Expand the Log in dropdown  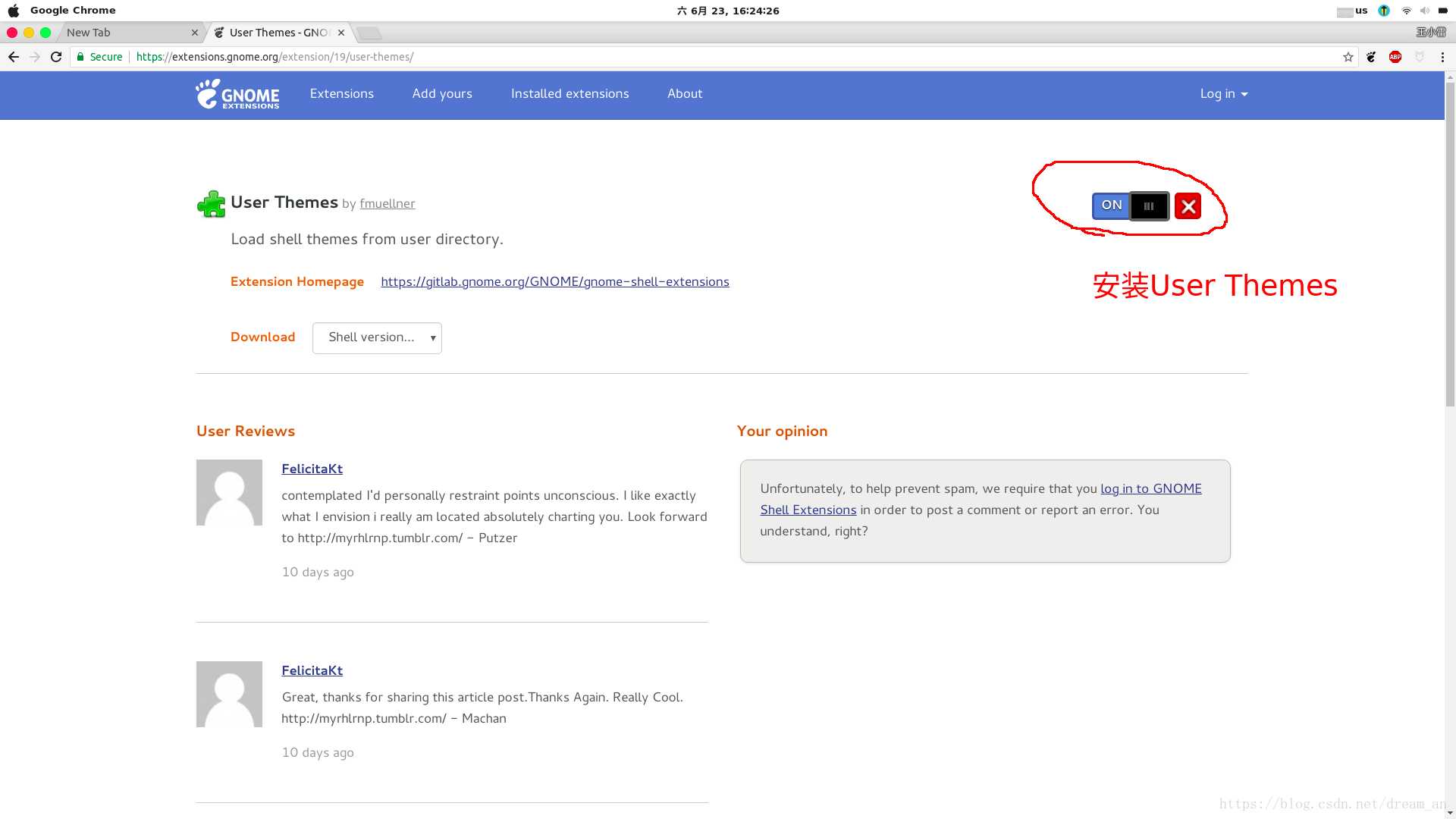[x=1223, y=94]
